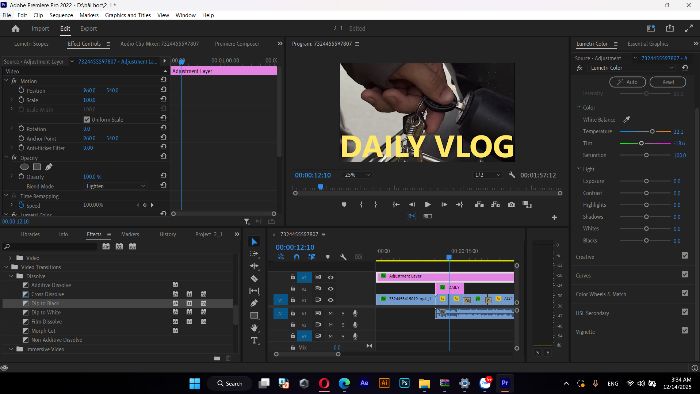Image resolution: width=700 pixels, height=394 pixels.
Task: Click the Auto button in Lumetri Color
Action: point(627,82)
